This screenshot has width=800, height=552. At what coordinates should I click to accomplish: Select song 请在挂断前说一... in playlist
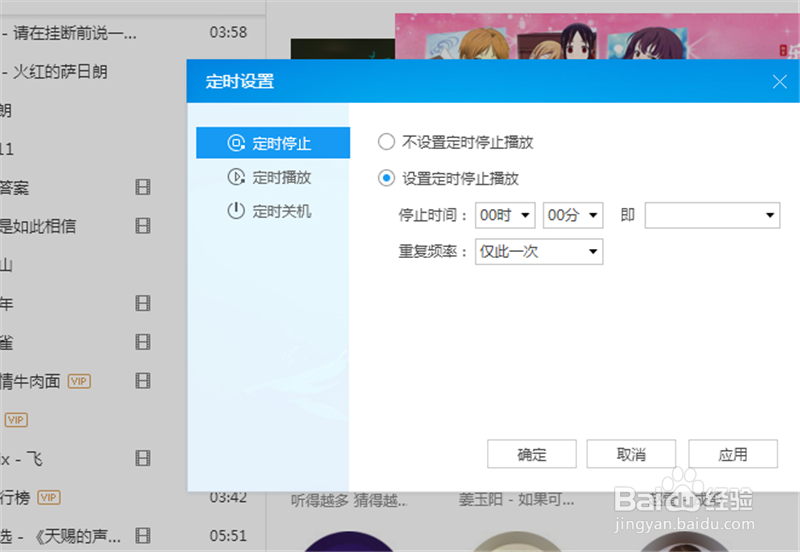[x=74, y=33]
